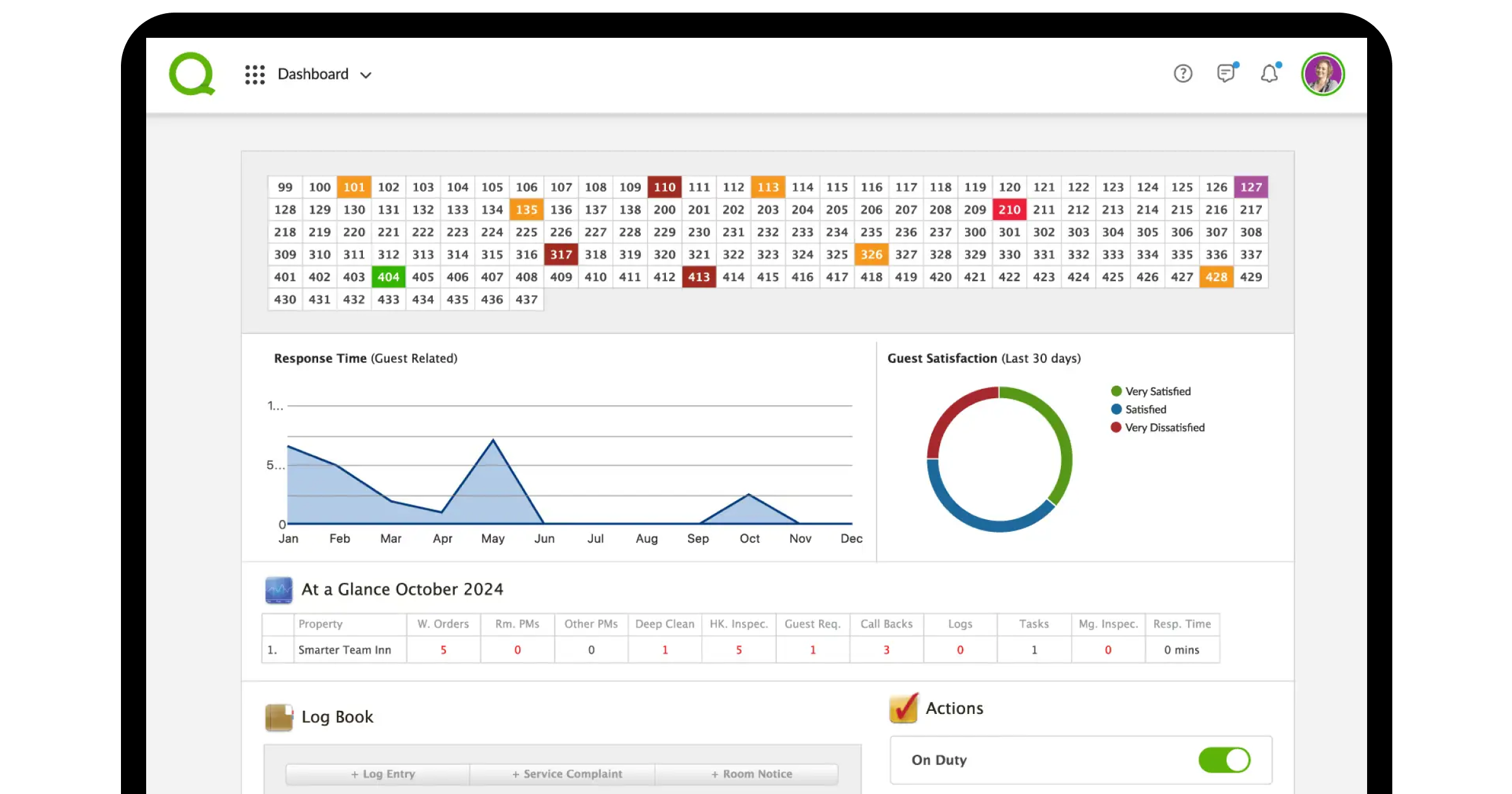The height and width of the screenshot is (794, 1512).
Task: Click the + Room Notice button
Action: pyautogui.click(x=752, y=774)
